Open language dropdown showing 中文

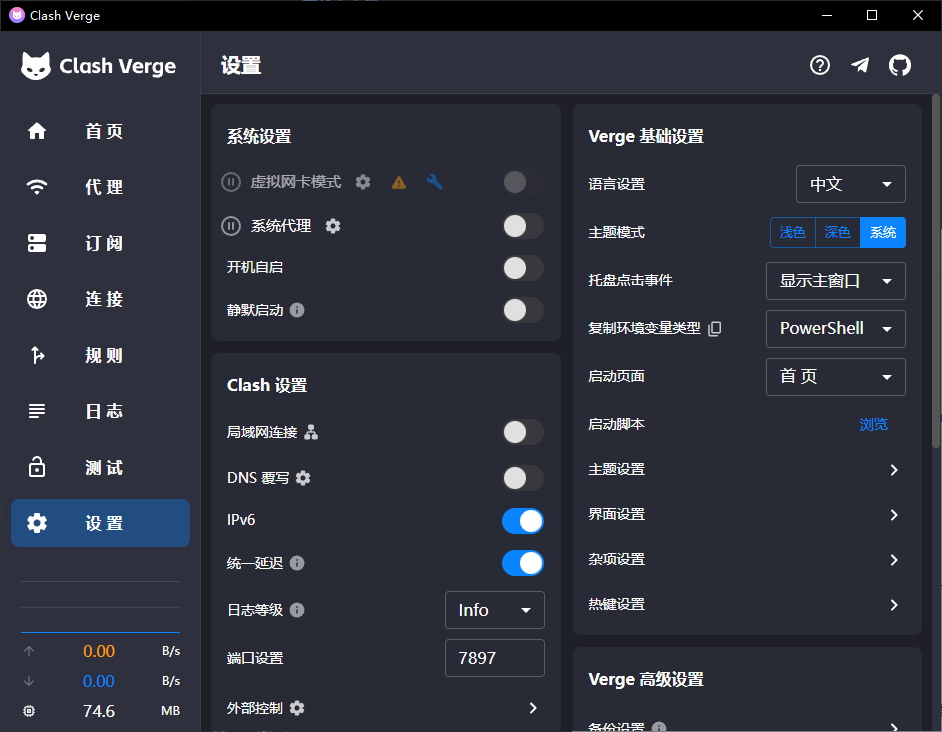pyautogui.click(x=851, y=184)
